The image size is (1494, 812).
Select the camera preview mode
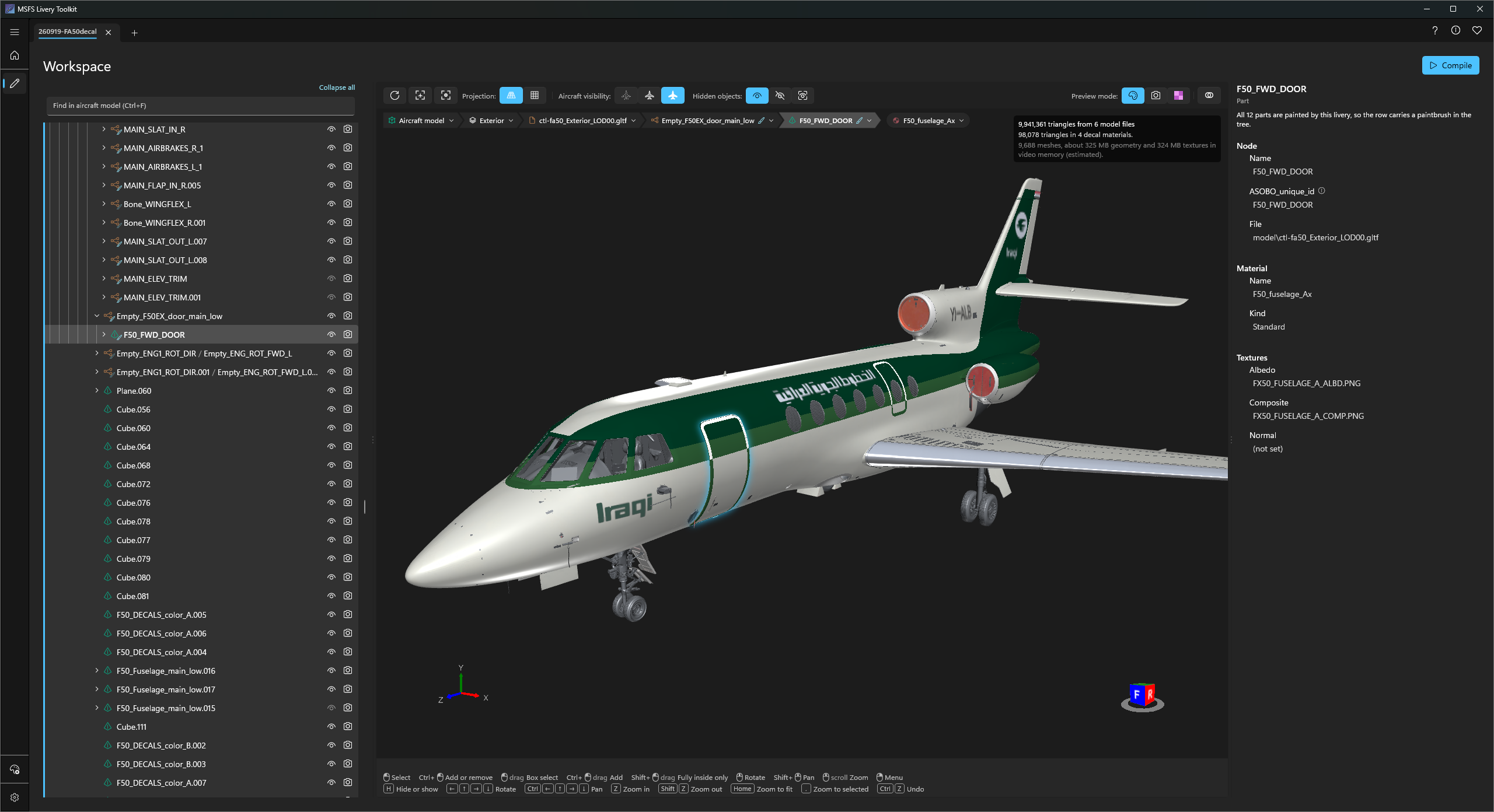point(1156,96)
